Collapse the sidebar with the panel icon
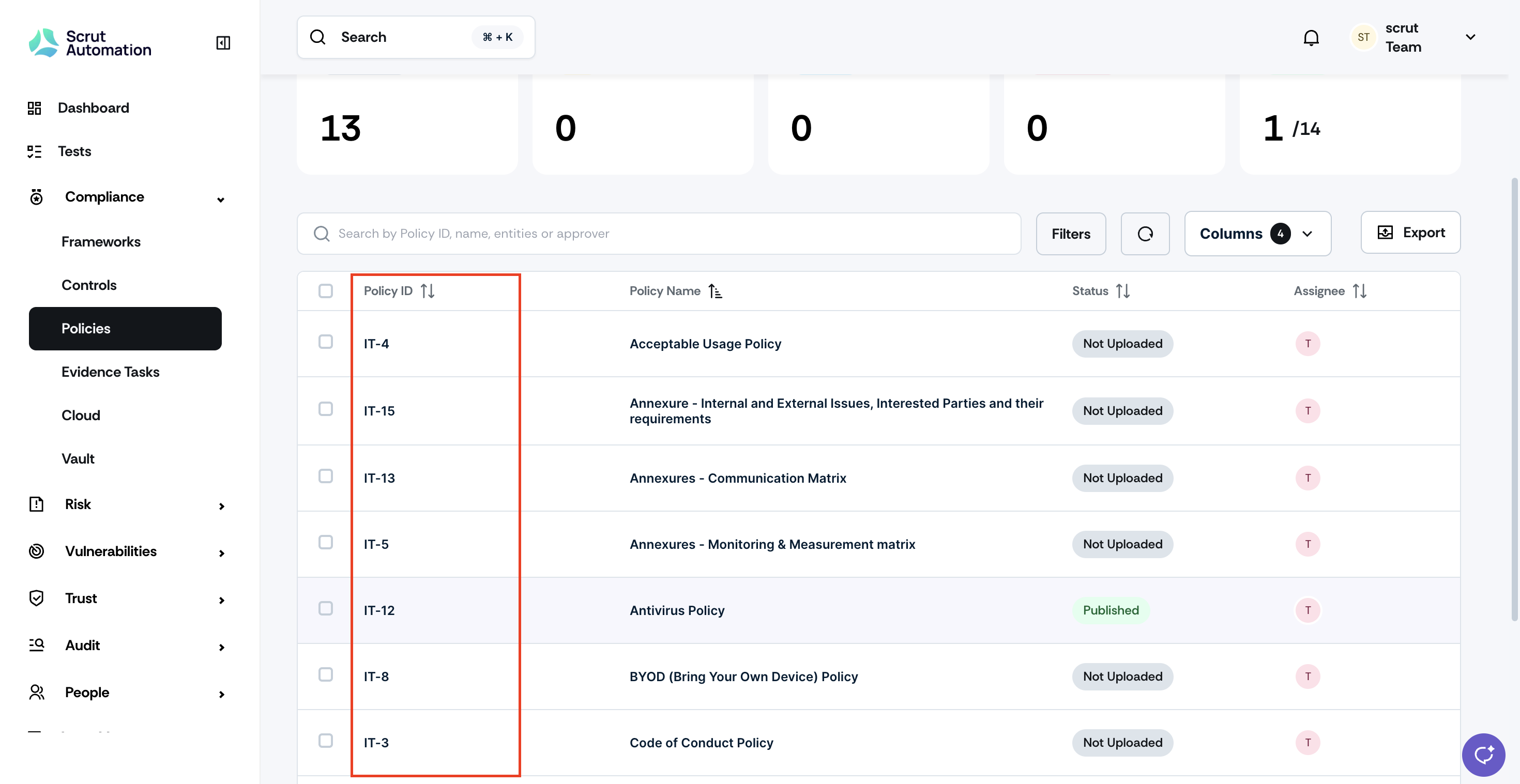This screenshot has height=784, width=1520. [x=223, y=42]
